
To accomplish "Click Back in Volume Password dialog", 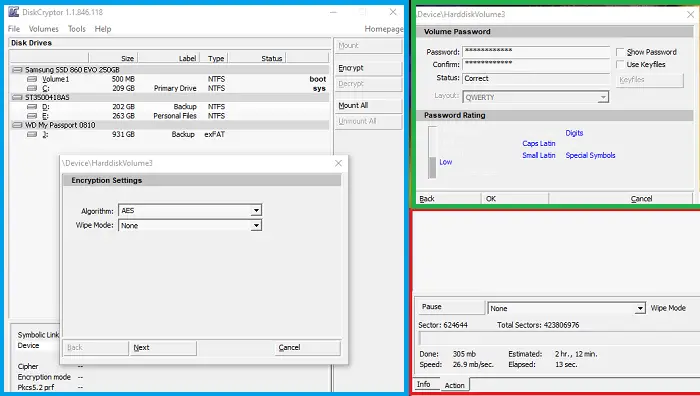I will 448,199.
